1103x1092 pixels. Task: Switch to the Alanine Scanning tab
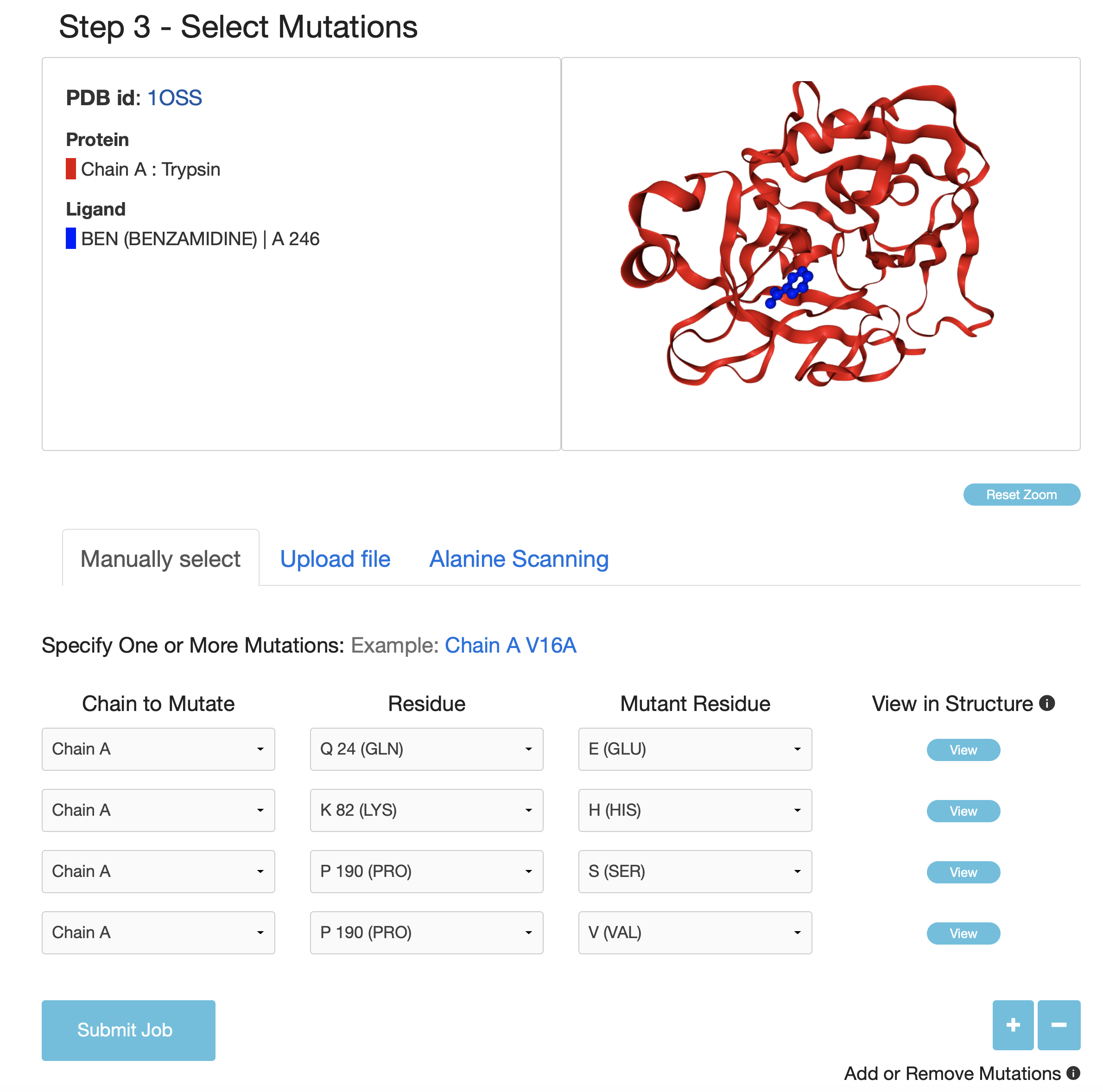[x=519, y=559]
